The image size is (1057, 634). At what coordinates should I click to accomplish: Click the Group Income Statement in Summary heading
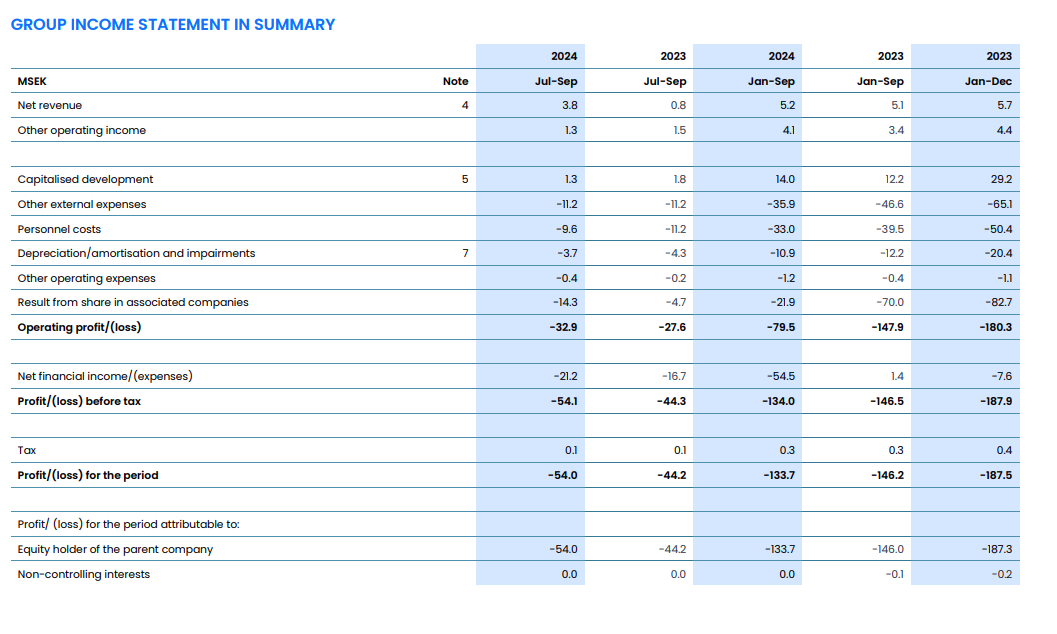coord(173,25)
